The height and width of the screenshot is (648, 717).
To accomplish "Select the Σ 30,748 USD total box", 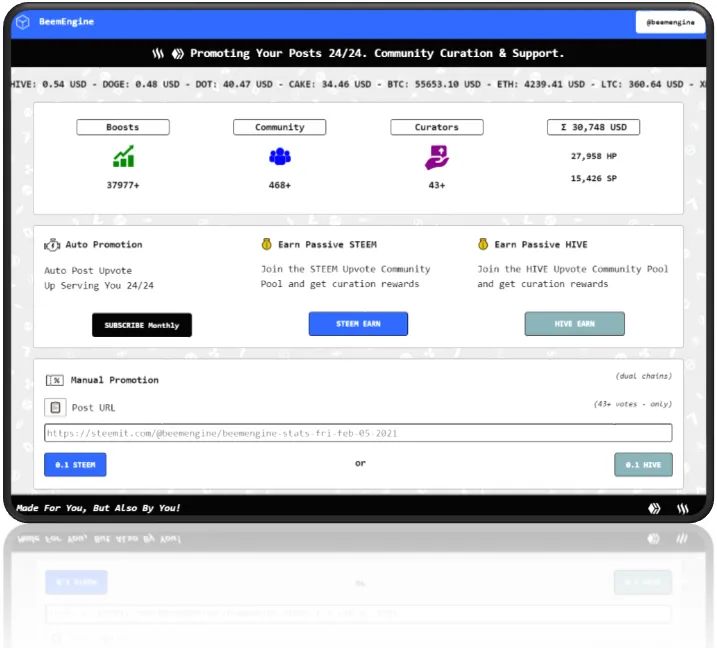I will pyautogui.click(x=594, y=127).
